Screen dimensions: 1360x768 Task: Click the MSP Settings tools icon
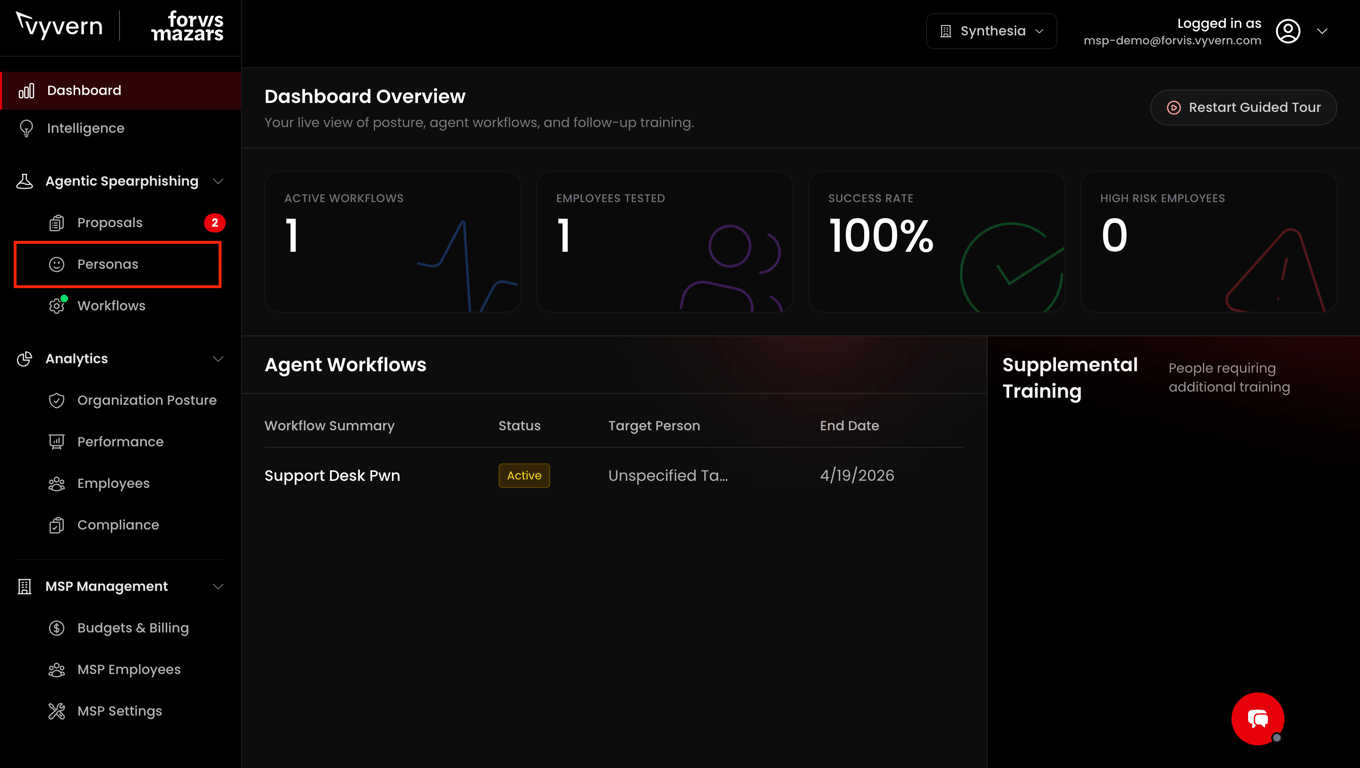57,711
